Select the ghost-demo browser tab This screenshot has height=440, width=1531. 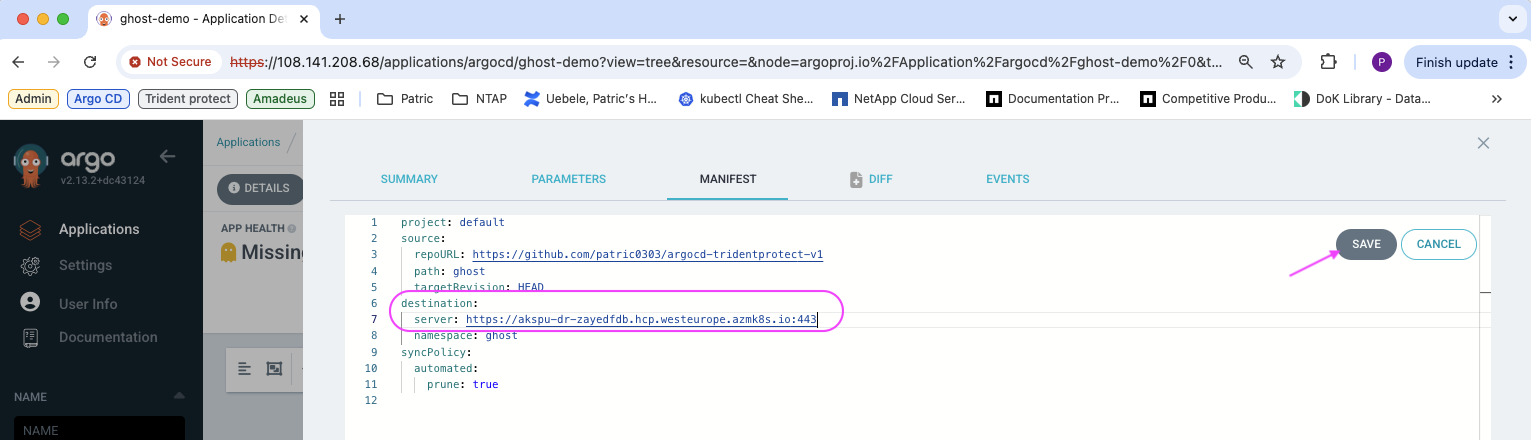click(x=205, y=19)
